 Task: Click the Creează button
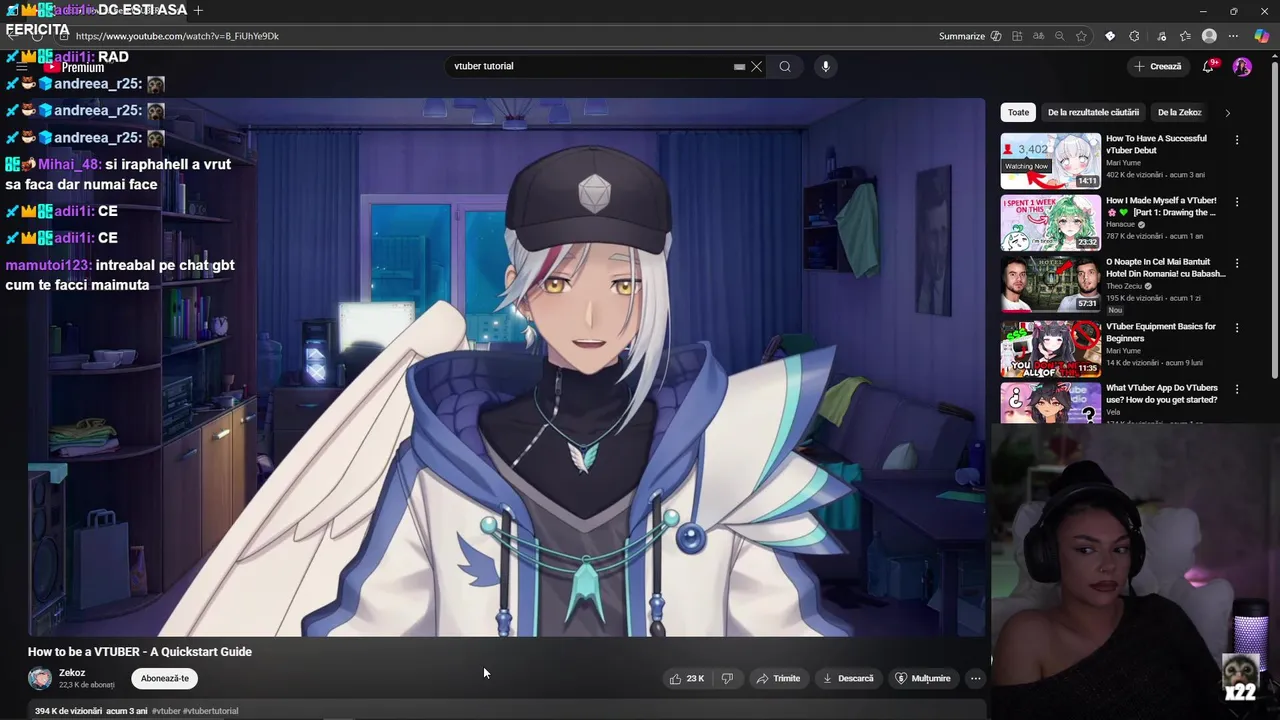pos(1158,66)
